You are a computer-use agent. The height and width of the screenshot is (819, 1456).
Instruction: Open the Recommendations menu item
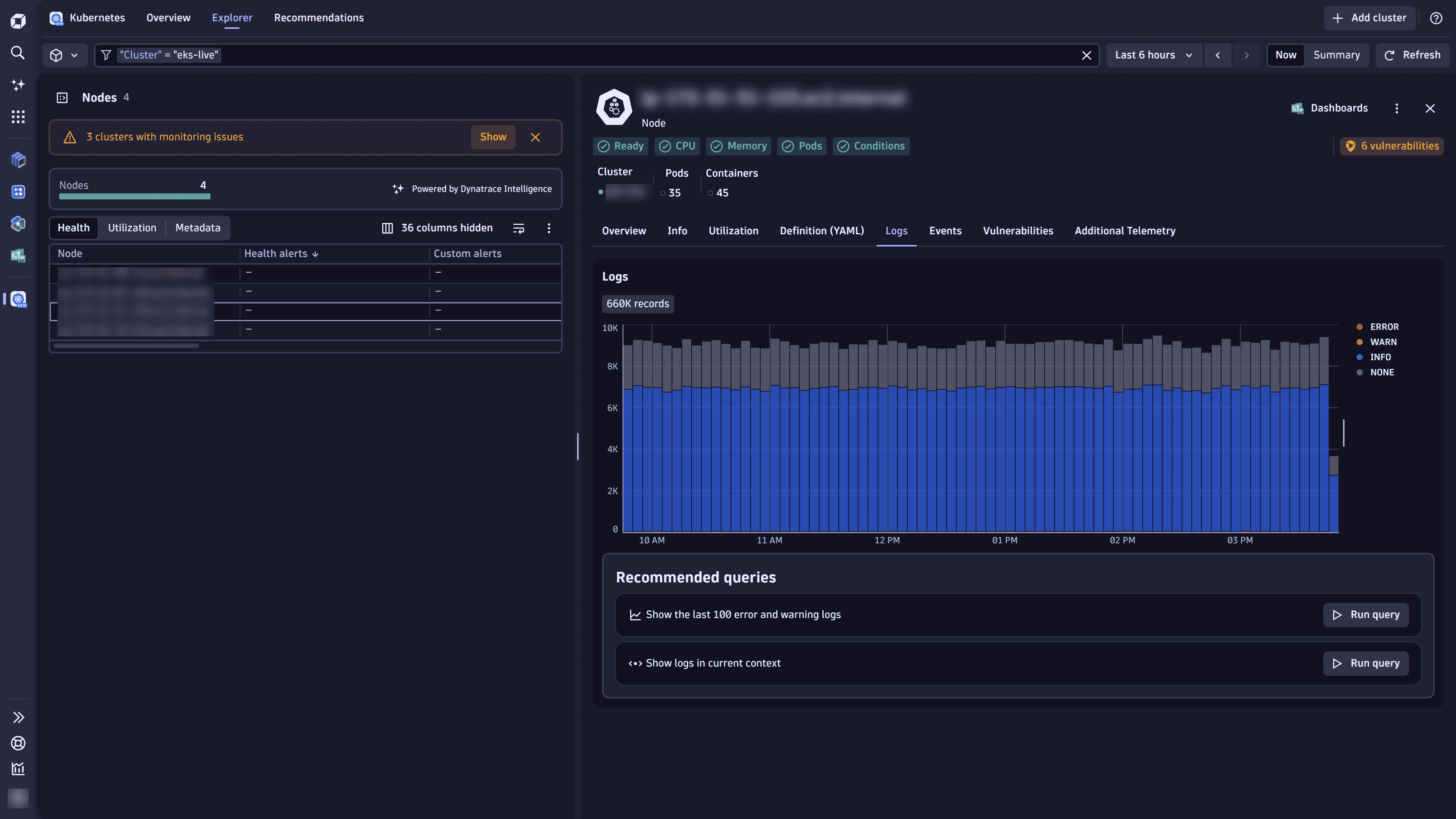pos(319,17)
